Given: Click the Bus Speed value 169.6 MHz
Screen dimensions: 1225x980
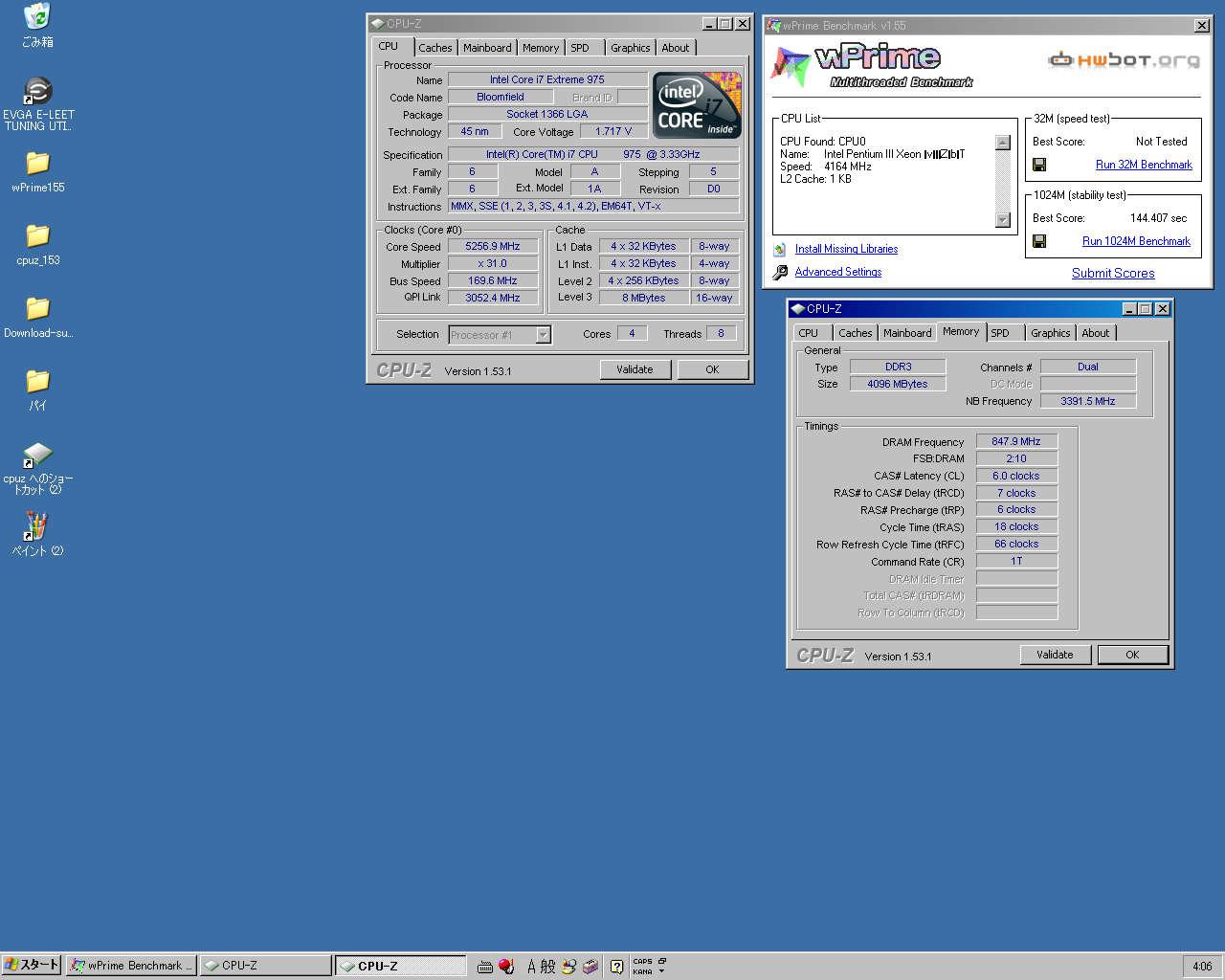Looking at the screenshot, I should (x=493, y=280).
